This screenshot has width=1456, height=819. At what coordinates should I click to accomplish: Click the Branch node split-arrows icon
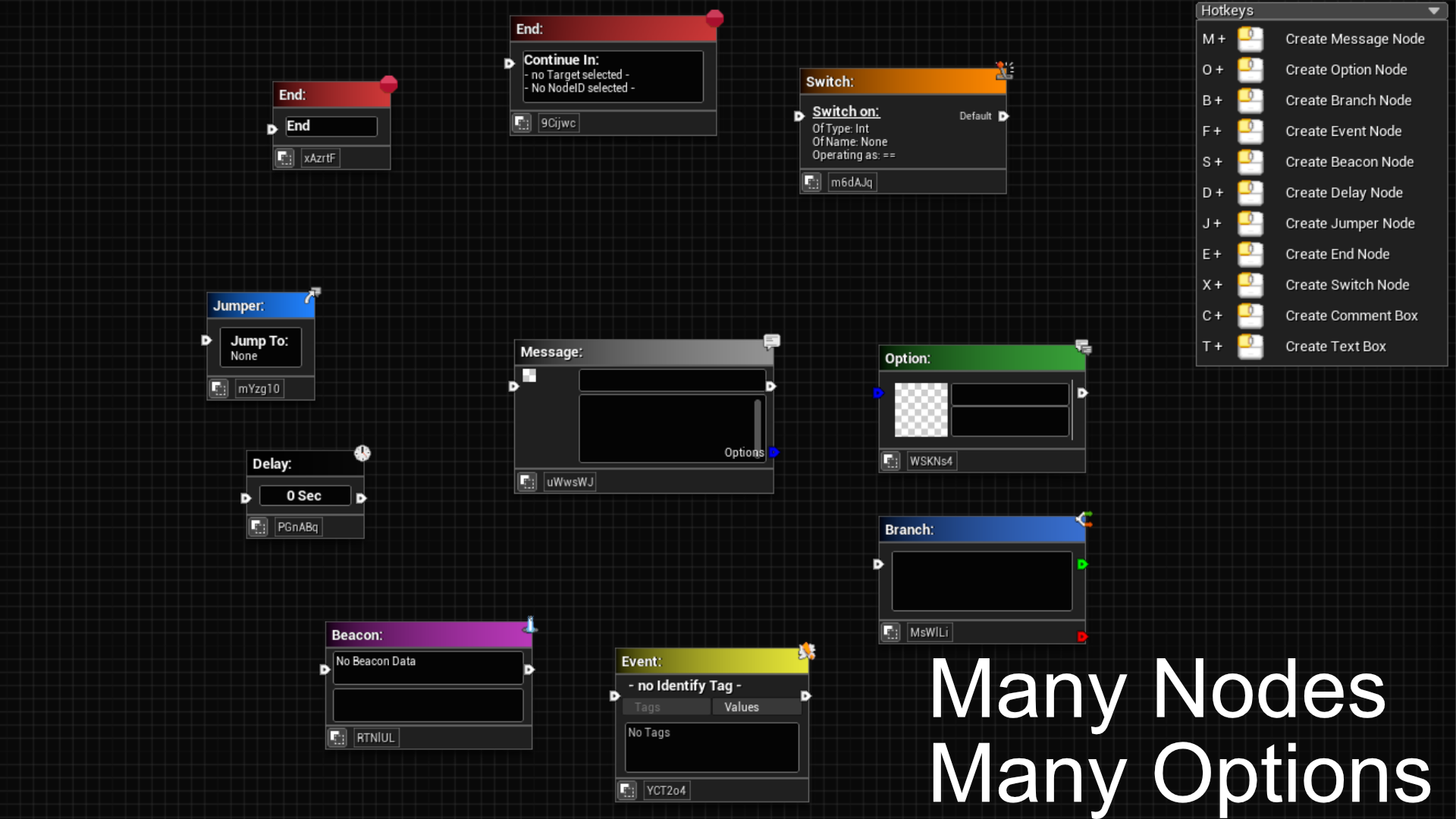pyautogui.click(x=1084, y=519)
